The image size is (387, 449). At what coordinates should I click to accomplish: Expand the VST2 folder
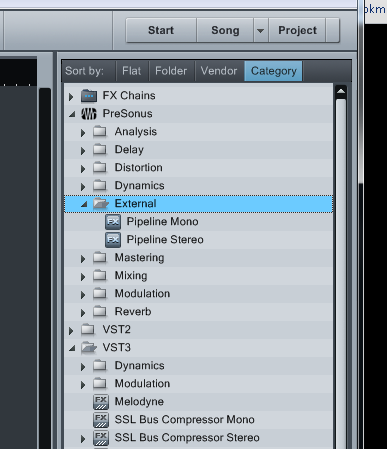coord(71,331)
